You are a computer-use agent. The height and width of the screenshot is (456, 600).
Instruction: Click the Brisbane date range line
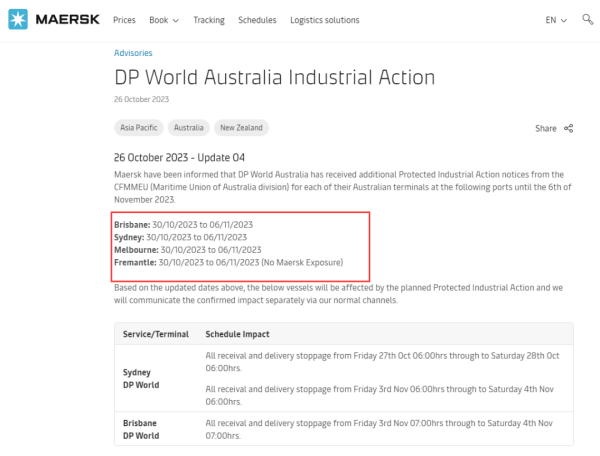click(x=183, y=224)
